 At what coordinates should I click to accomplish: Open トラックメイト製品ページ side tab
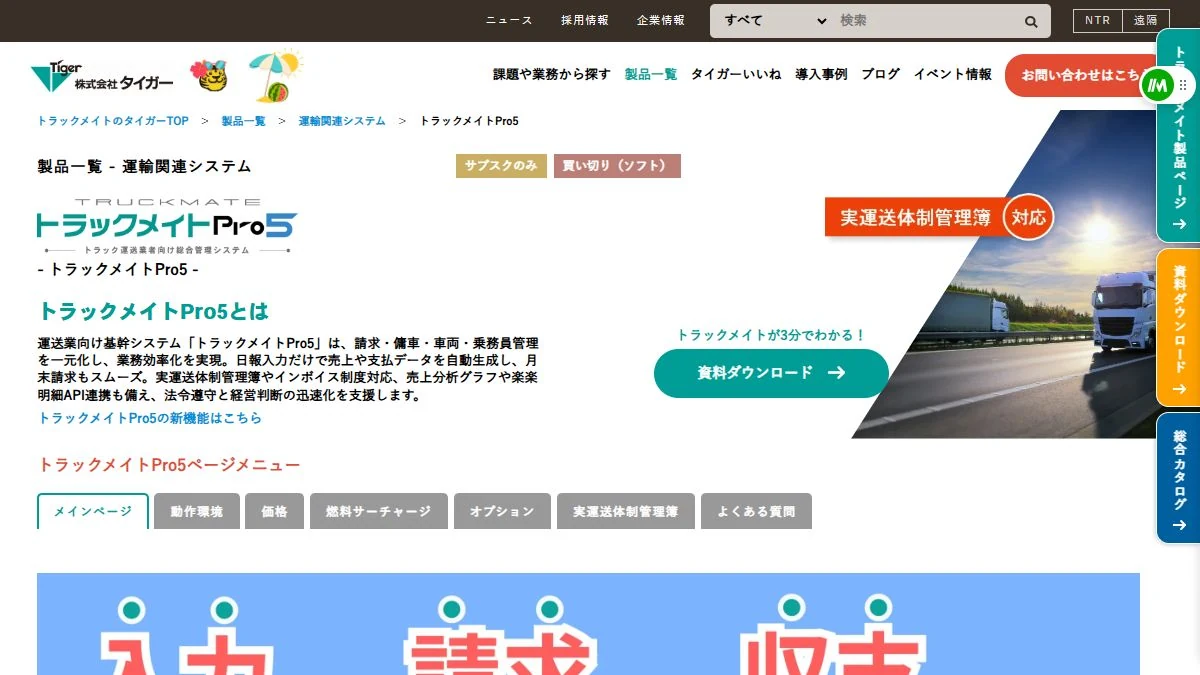pyautogui.click(x=1179, y=136)
